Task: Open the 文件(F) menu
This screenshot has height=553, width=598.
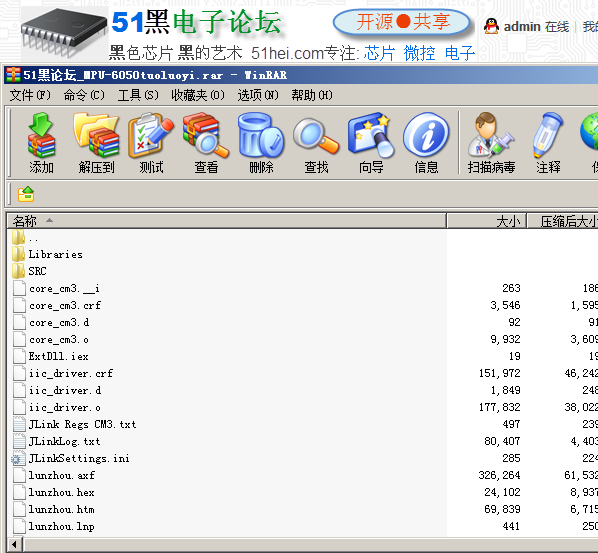Action: tap(30, 95)
